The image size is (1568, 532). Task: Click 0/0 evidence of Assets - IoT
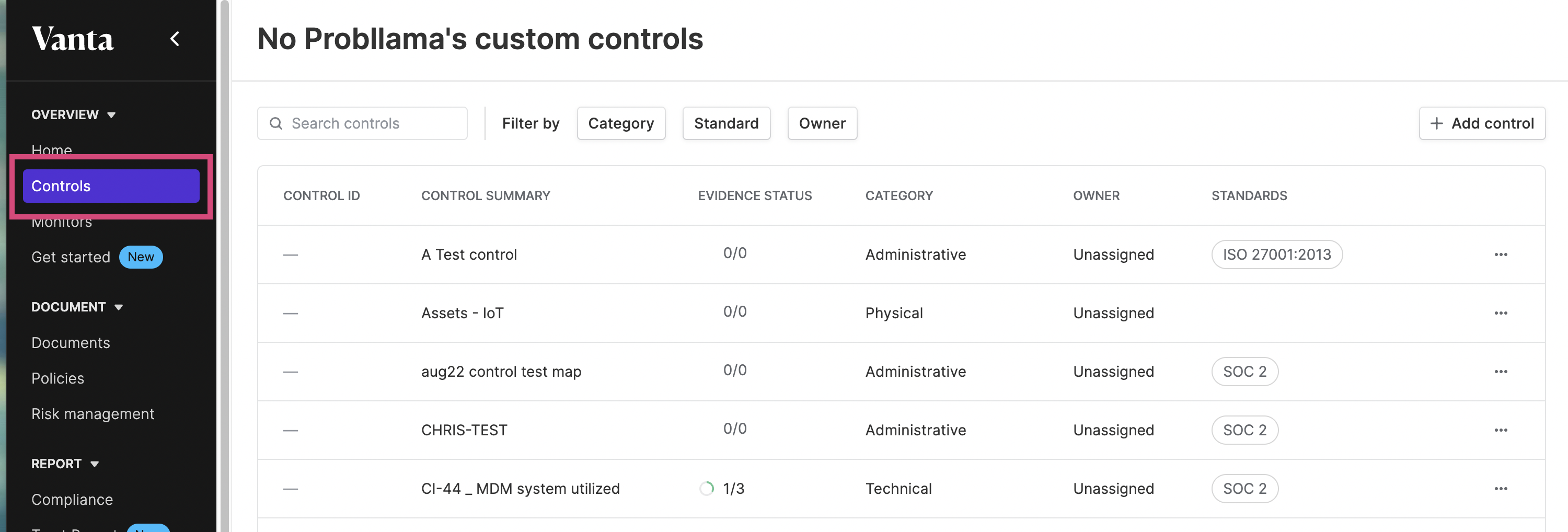click(735, 311)
